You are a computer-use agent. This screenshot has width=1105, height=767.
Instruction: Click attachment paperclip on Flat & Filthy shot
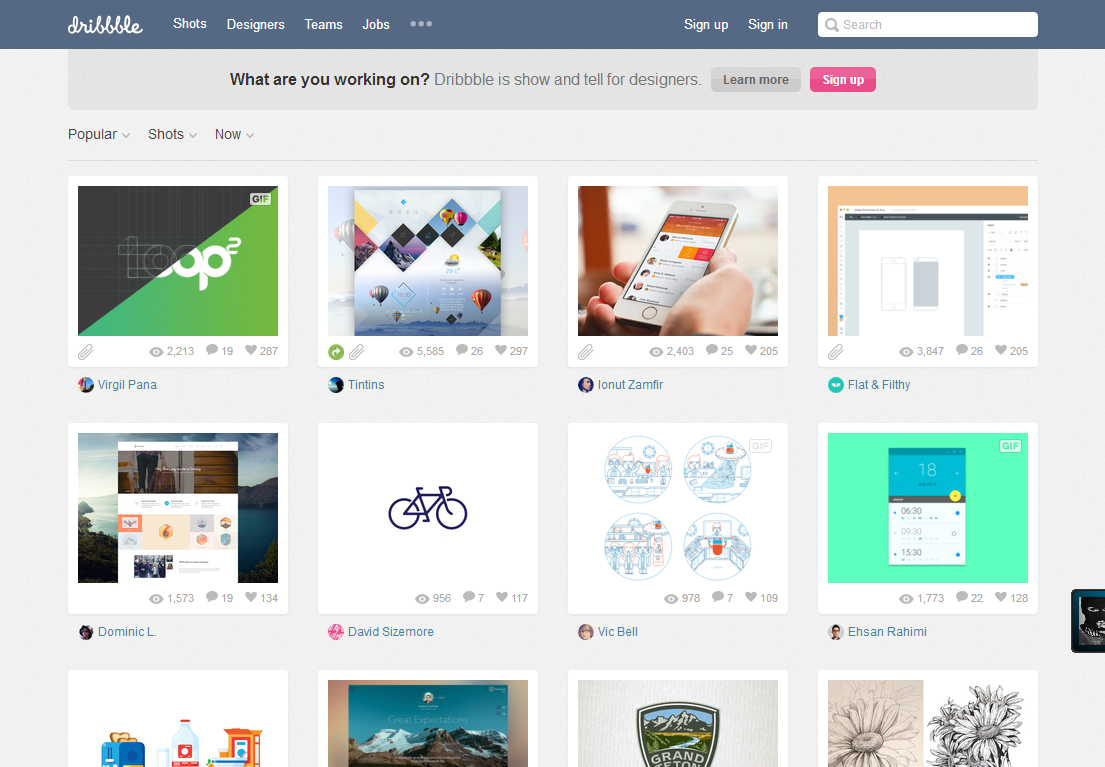click(836, 351)
